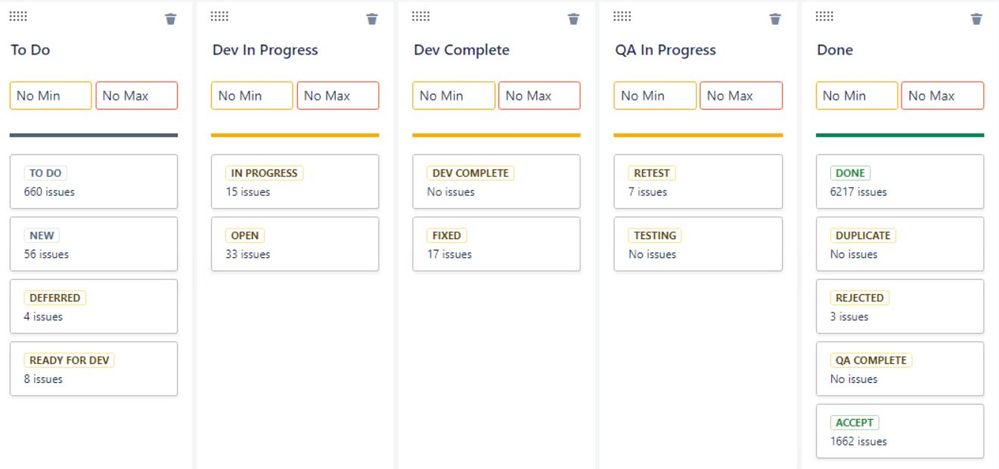Delete the Done column using trash icon

(x=976, y=19)
